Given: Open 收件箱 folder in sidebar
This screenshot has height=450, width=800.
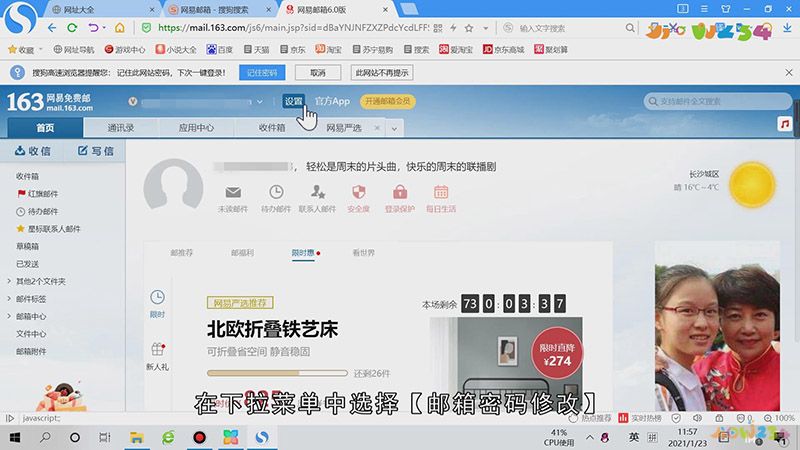Looking at the screenshot, I should (x=28, y=176).
